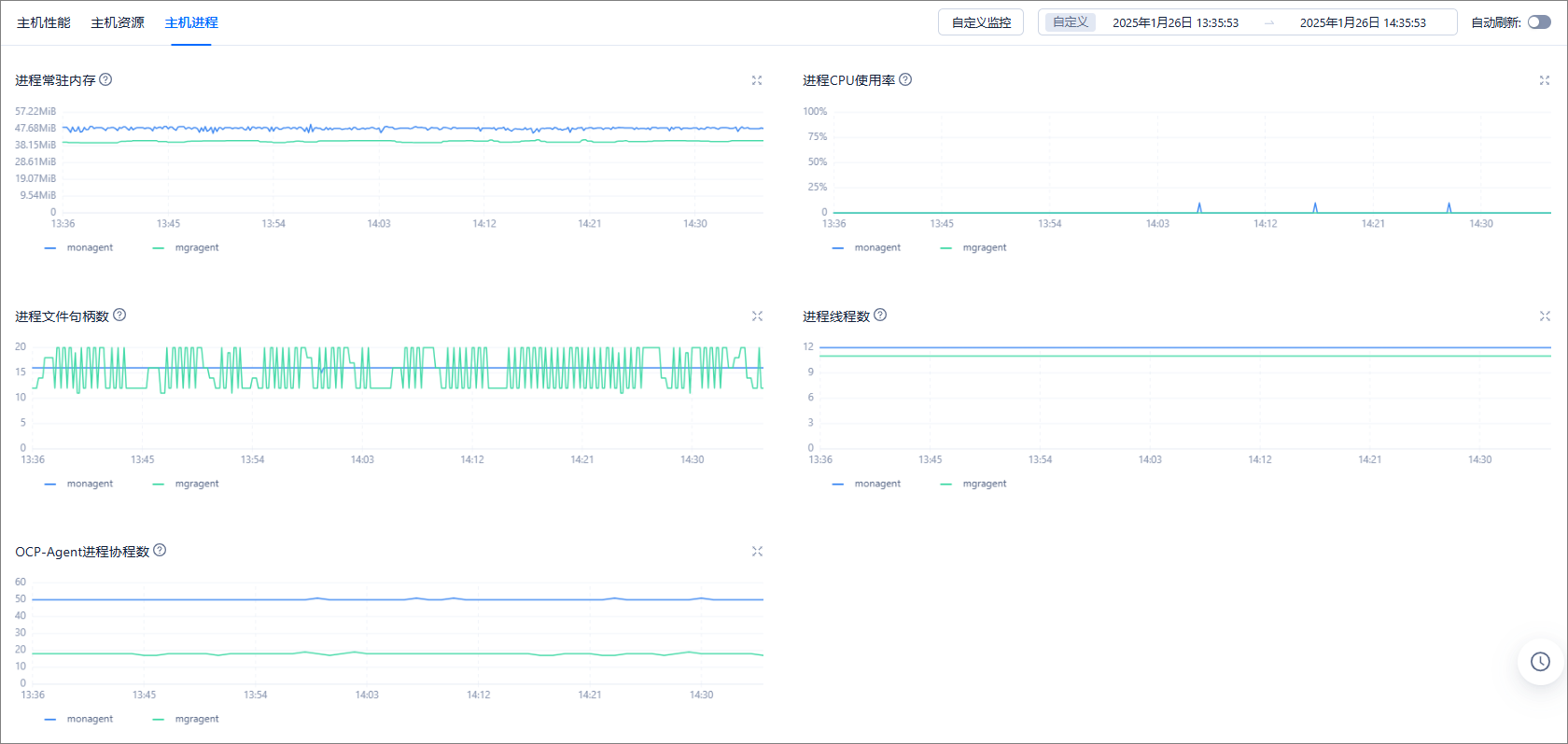This screenshot has height=744, width=1568.
Task: Toggle mgragent legend in 进程文件句柄数 chart
Action: point(186,484)
